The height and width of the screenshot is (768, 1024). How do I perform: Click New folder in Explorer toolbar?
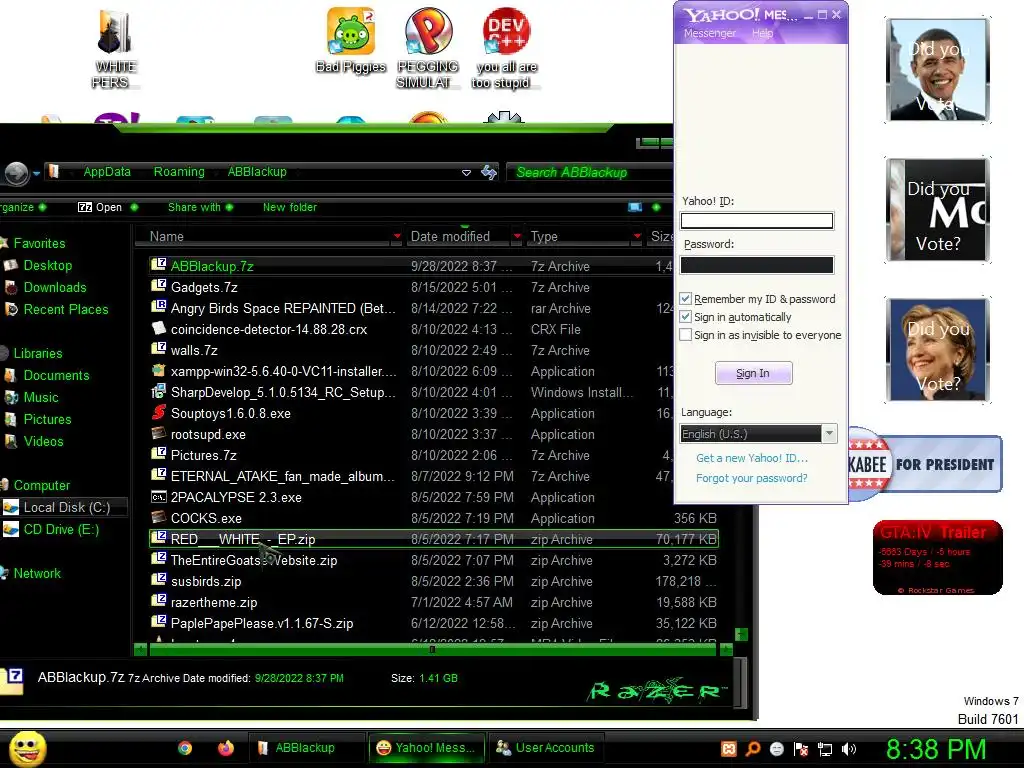click(x=289, y=207)
